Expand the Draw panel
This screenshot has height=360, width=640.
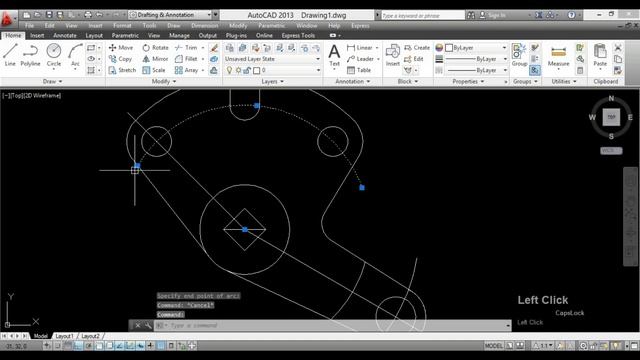pos(53,82)
